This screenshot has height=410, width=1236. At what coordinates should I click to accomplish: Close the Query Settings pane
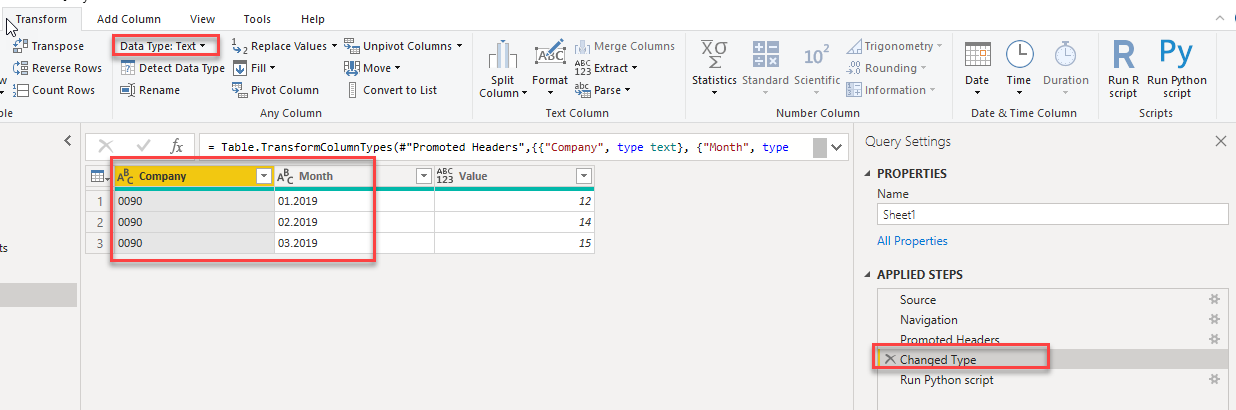tap(1220, 142)
